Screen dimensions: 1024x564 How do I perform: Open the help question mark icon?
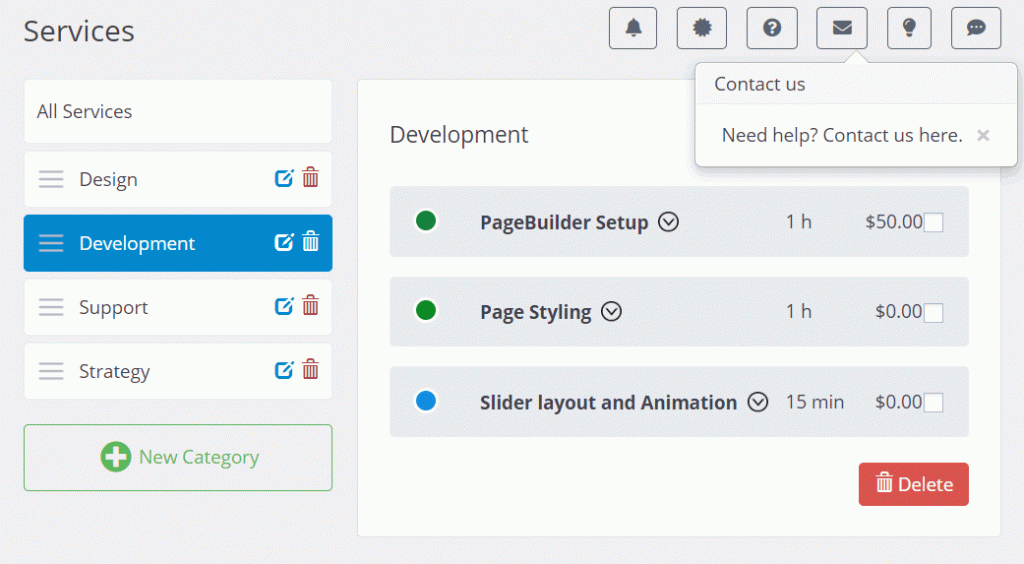point(772,28)
